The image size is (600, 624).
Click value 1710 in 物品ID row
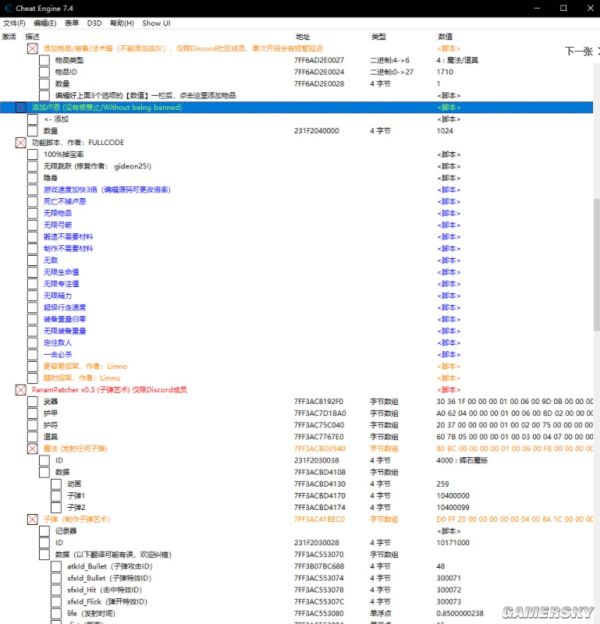(x=445, y=72)
